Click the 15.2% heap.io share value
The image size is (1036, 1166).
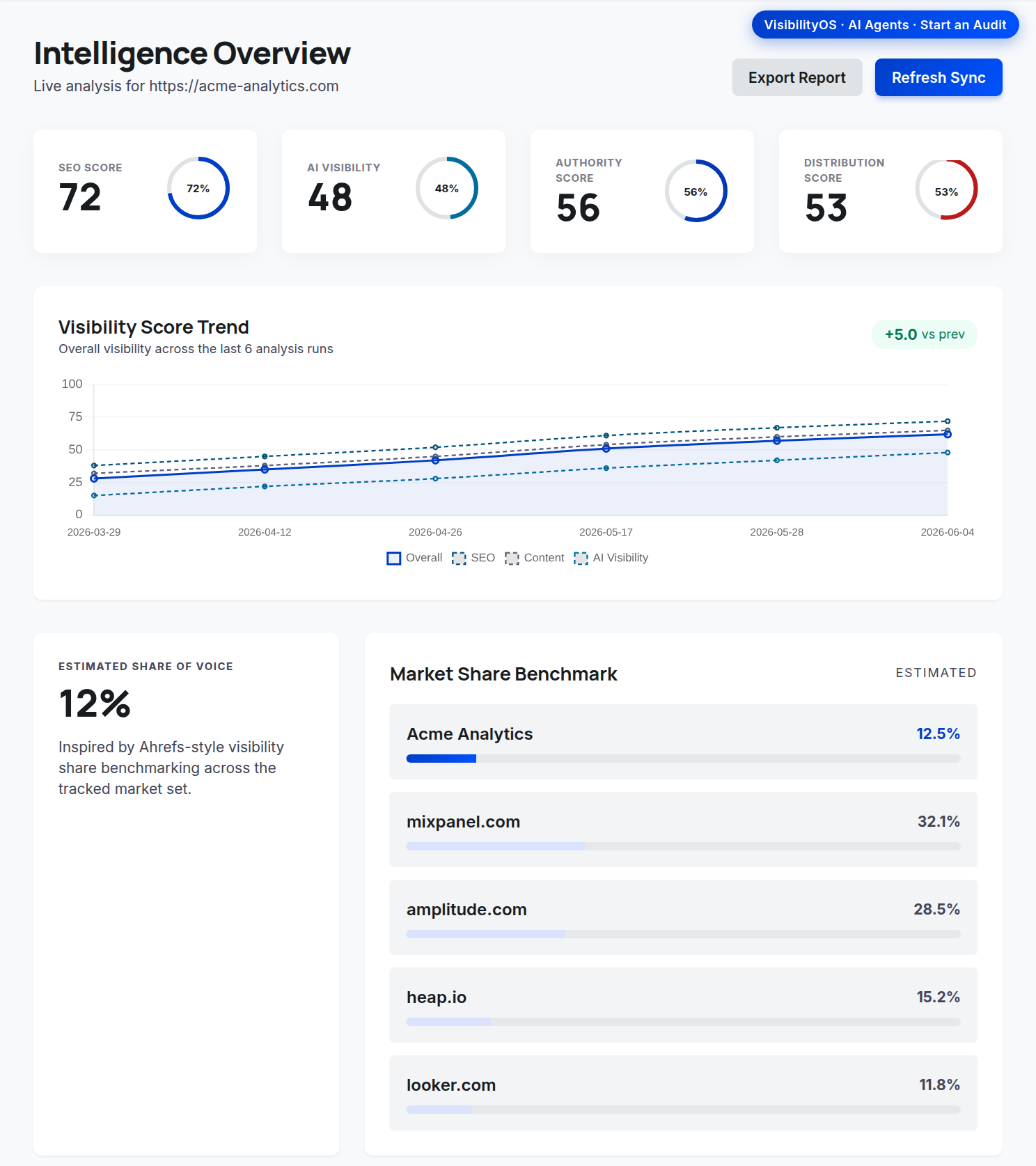point(938,997)
